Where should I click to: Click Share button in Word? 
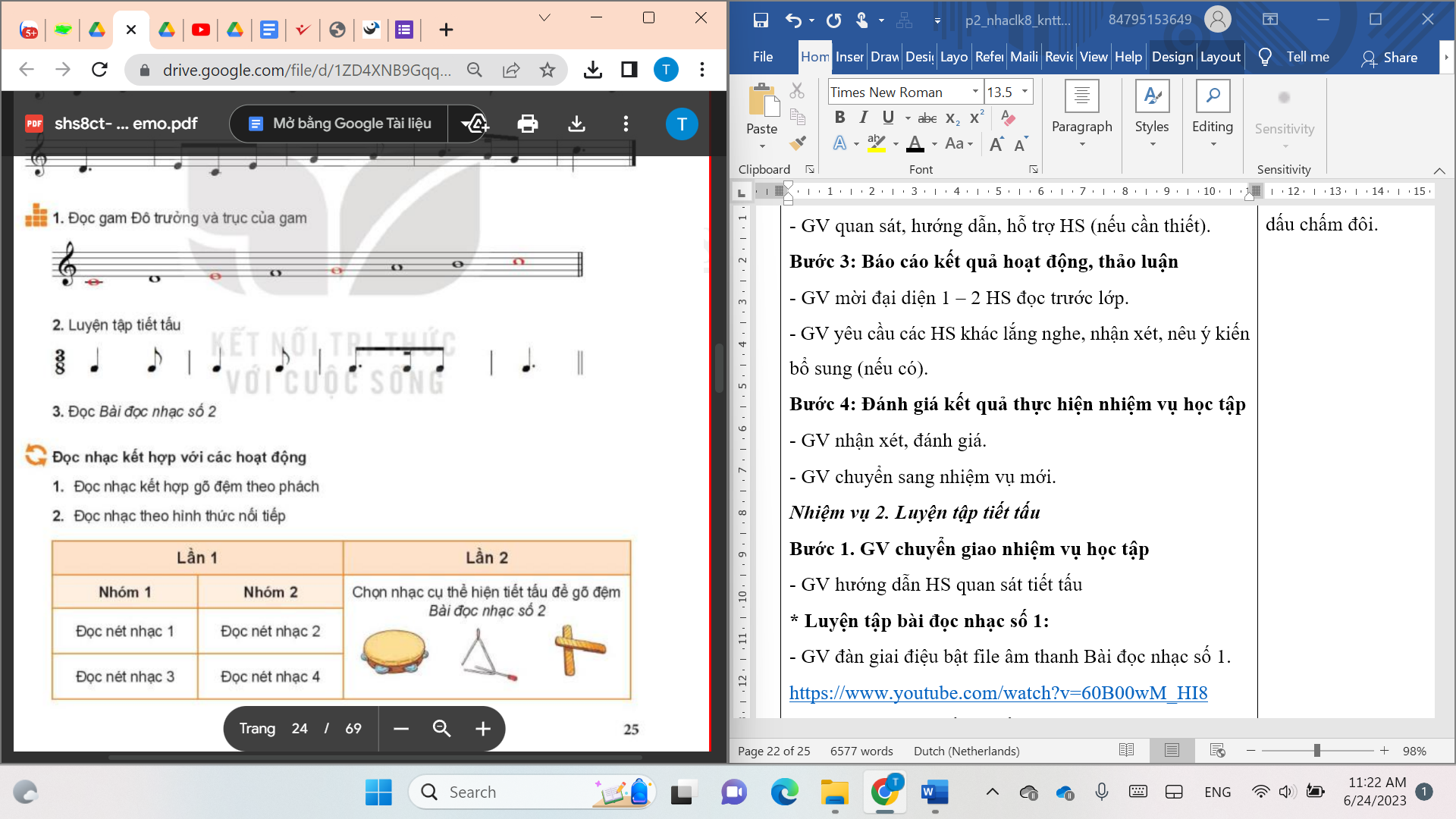1389,58
